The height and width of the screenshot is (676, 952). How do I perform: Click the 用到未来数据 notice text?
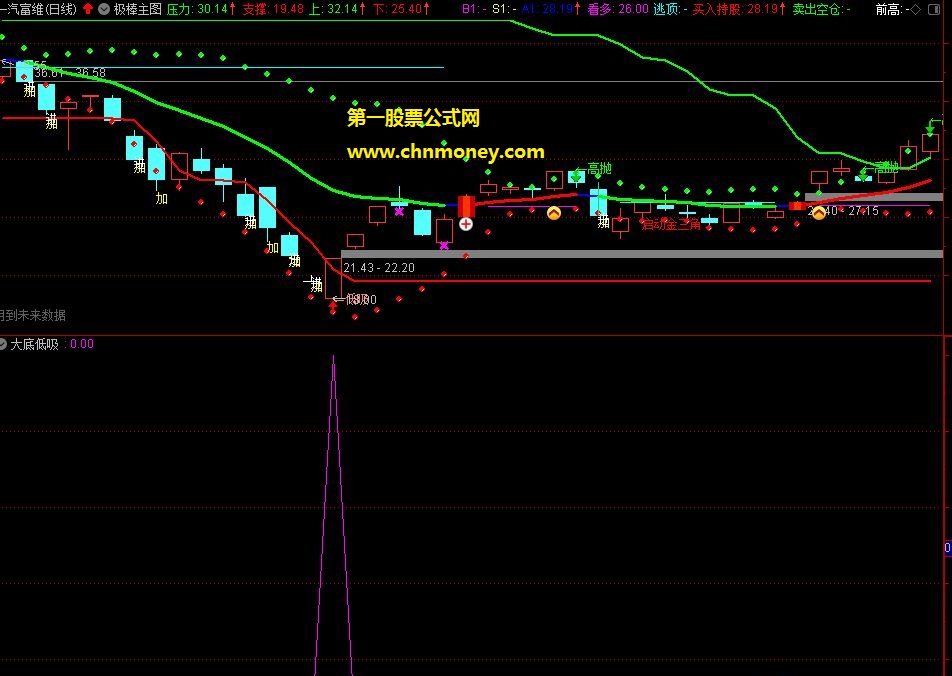click(33, 315)
